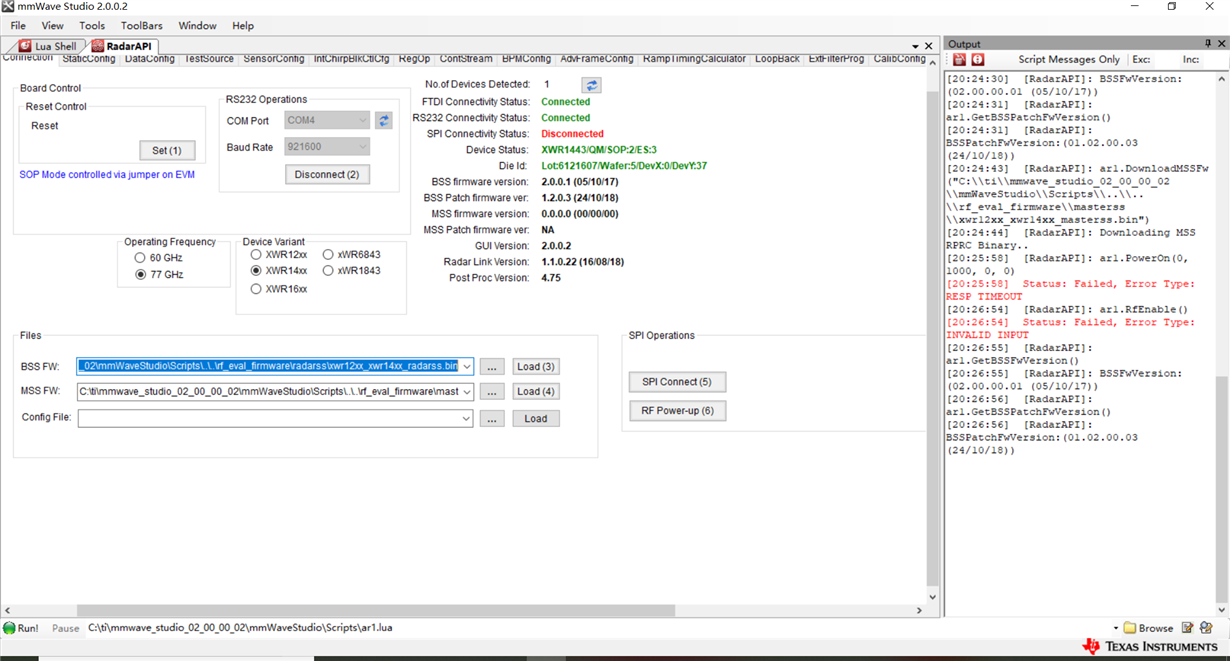Screen dimensions: 1230x661
Task: Open the RegOp tab
Action: (x=414, y=59)
